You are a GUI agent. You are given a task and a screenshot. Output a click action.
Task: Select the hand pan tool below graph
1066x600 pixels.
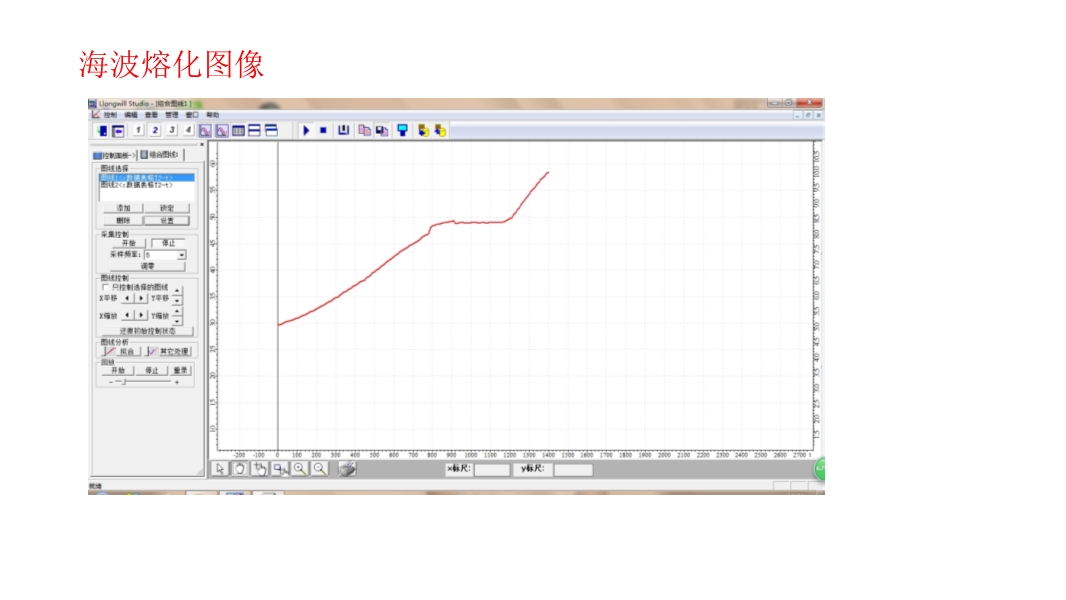pyautogui.click(x=240, y=468)
